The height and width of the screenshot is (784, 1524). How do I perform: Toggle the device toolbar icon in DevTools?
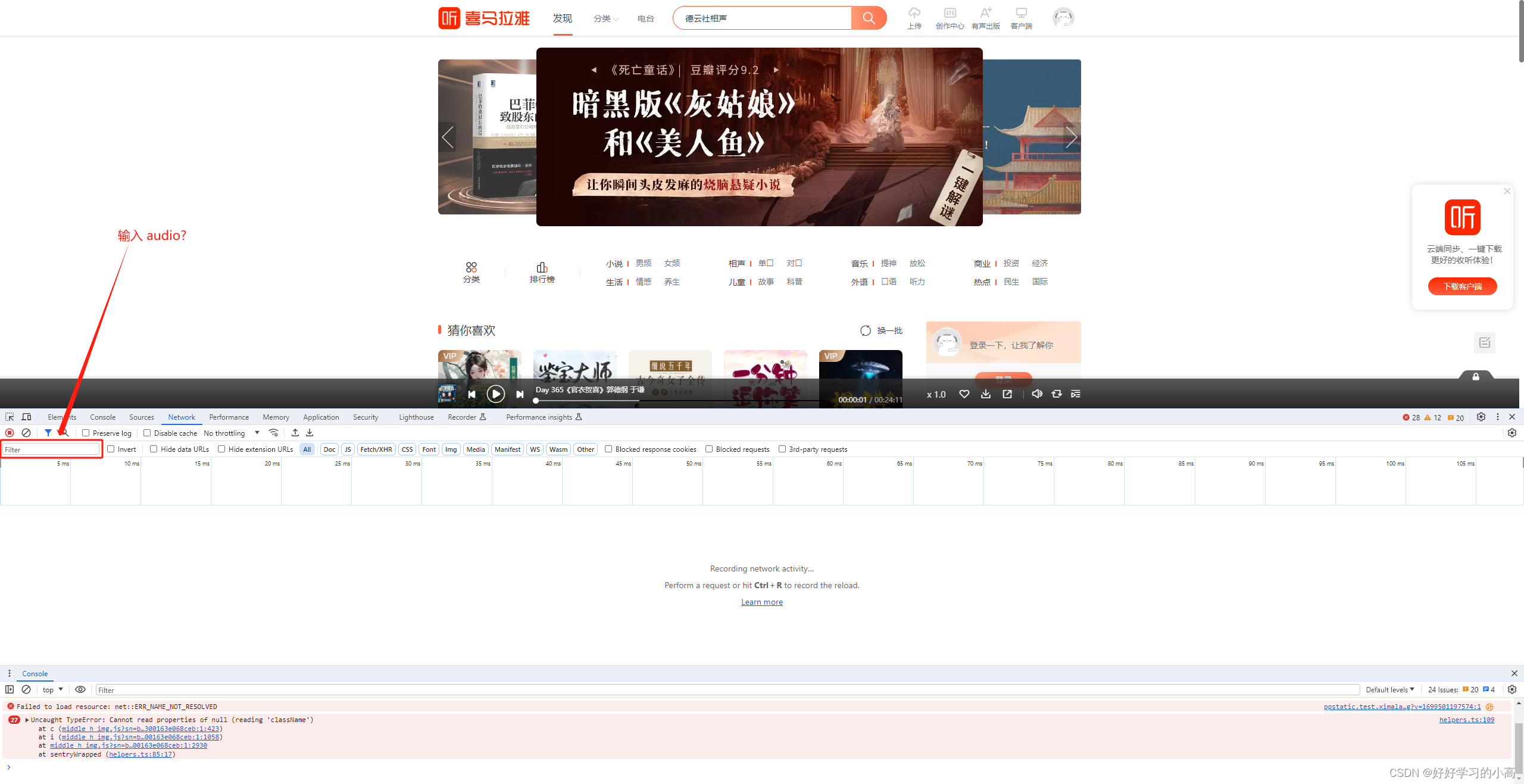26,417
